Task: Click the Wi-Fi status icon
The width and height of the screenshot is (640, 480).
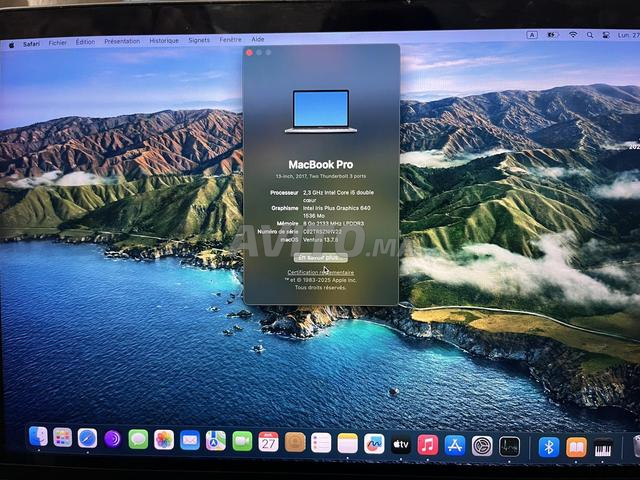Action: pyautogui.click(x=573, y=35)
